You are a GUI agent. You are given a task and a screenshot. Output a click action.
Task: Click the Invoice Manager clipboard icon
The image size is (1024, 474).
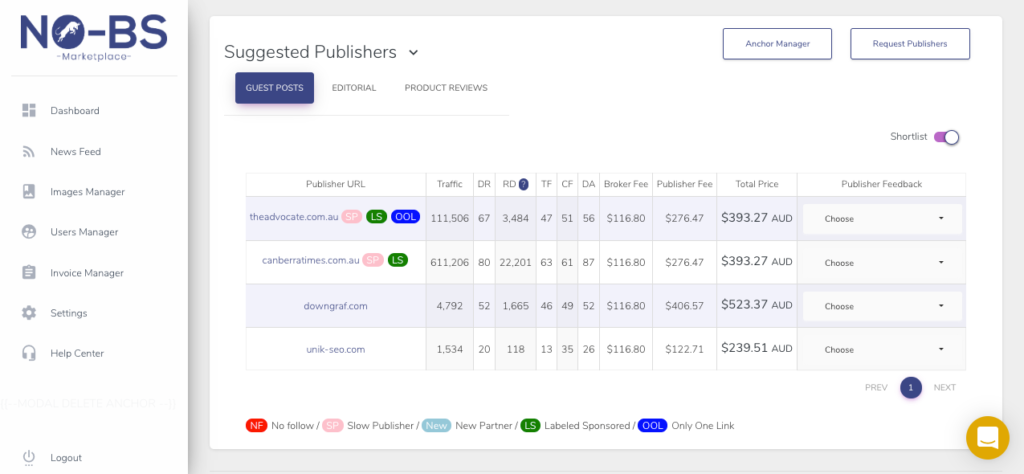pos(29,272)
